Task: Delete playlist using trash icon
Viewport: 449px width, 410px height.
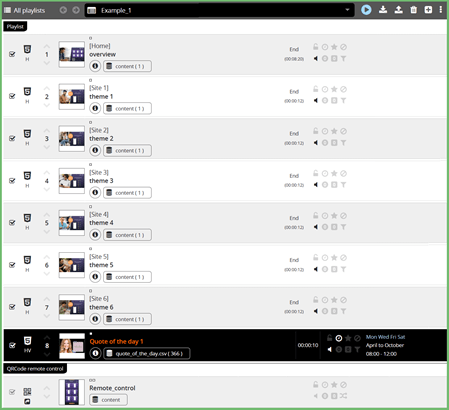Action: pos(414,10)
